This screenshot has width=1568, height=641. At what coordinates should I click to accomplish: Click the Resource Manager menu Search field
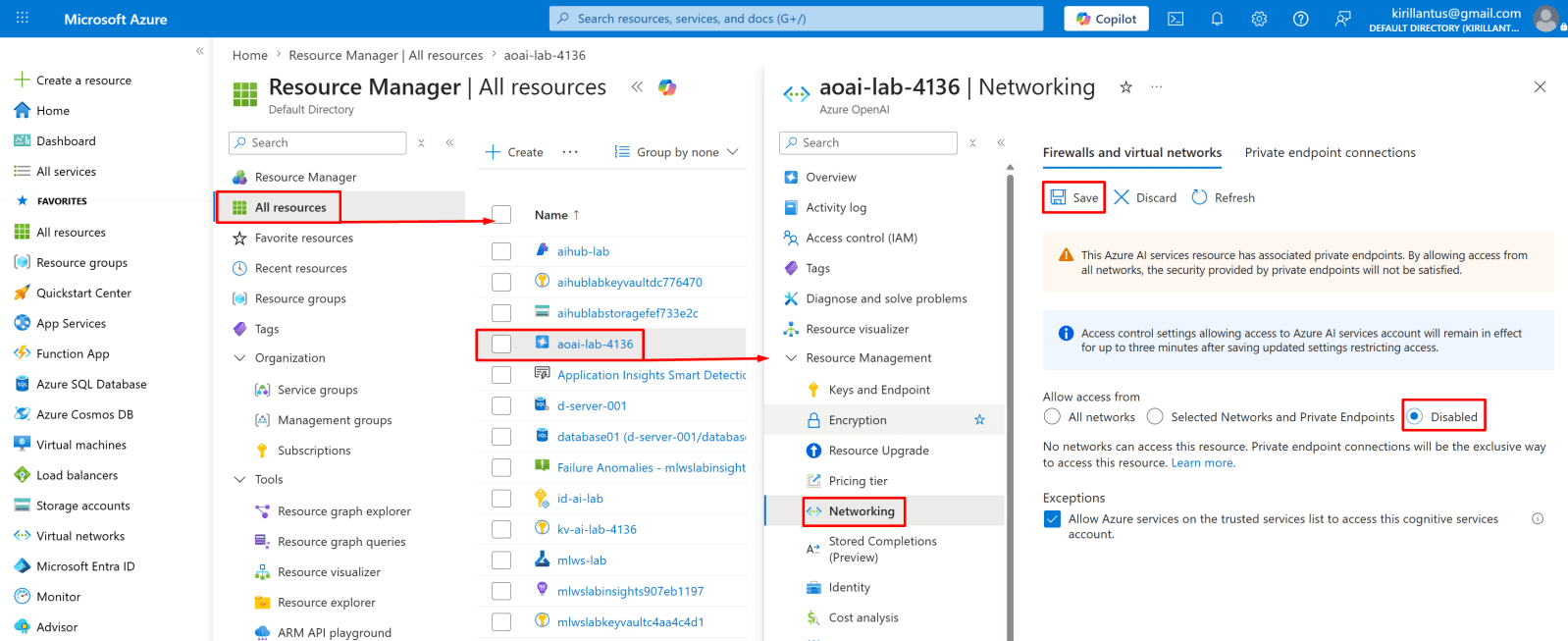(x=318, y=142)
